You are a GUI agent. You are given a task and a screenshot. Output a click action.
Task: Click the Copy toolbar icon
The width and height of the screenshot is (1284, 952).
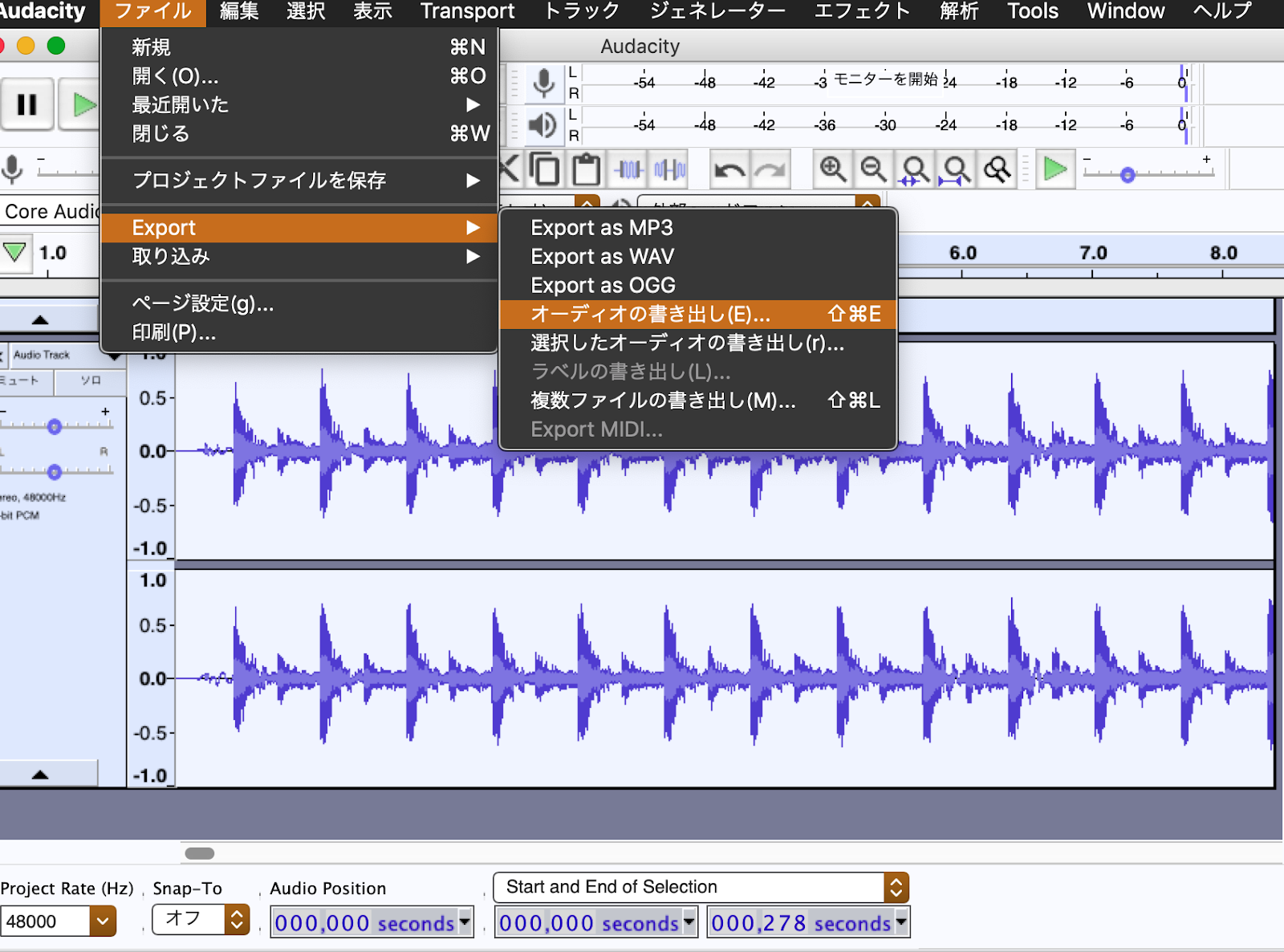(x=545, y=169)
